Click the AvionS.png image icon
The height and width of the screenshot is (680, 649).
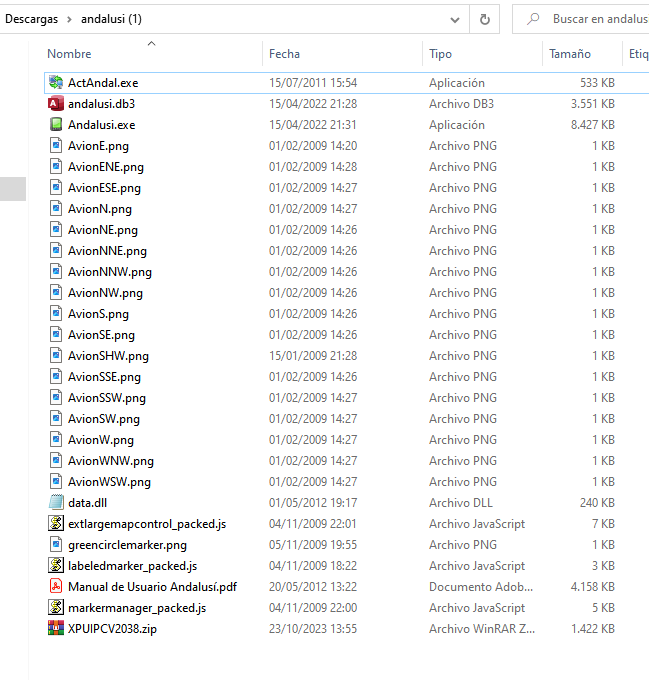pyautogui.click(x=55, y=314)
